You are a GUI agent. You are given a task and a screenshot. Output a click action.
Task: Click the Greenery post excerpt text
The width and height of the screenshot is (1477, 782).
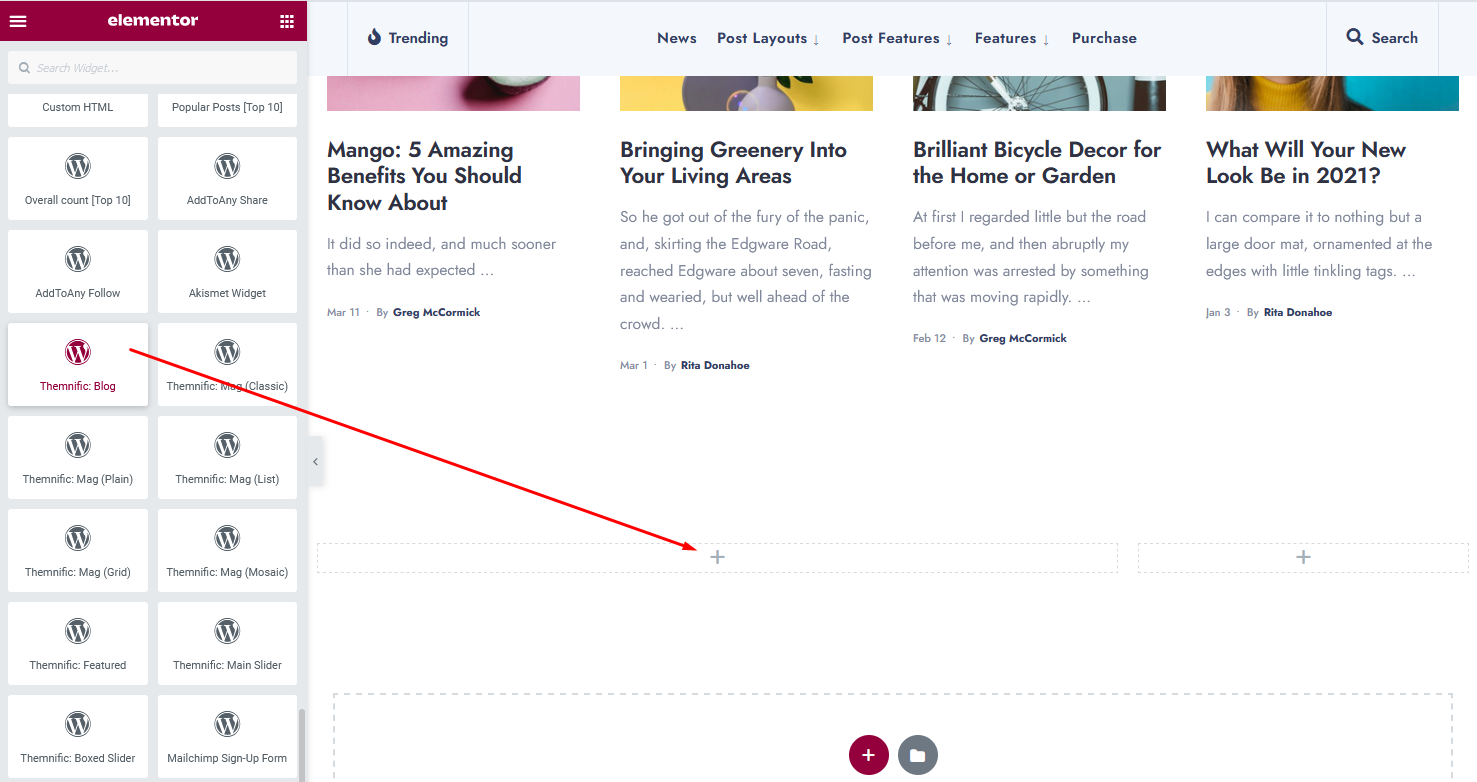tap(746, 270)
